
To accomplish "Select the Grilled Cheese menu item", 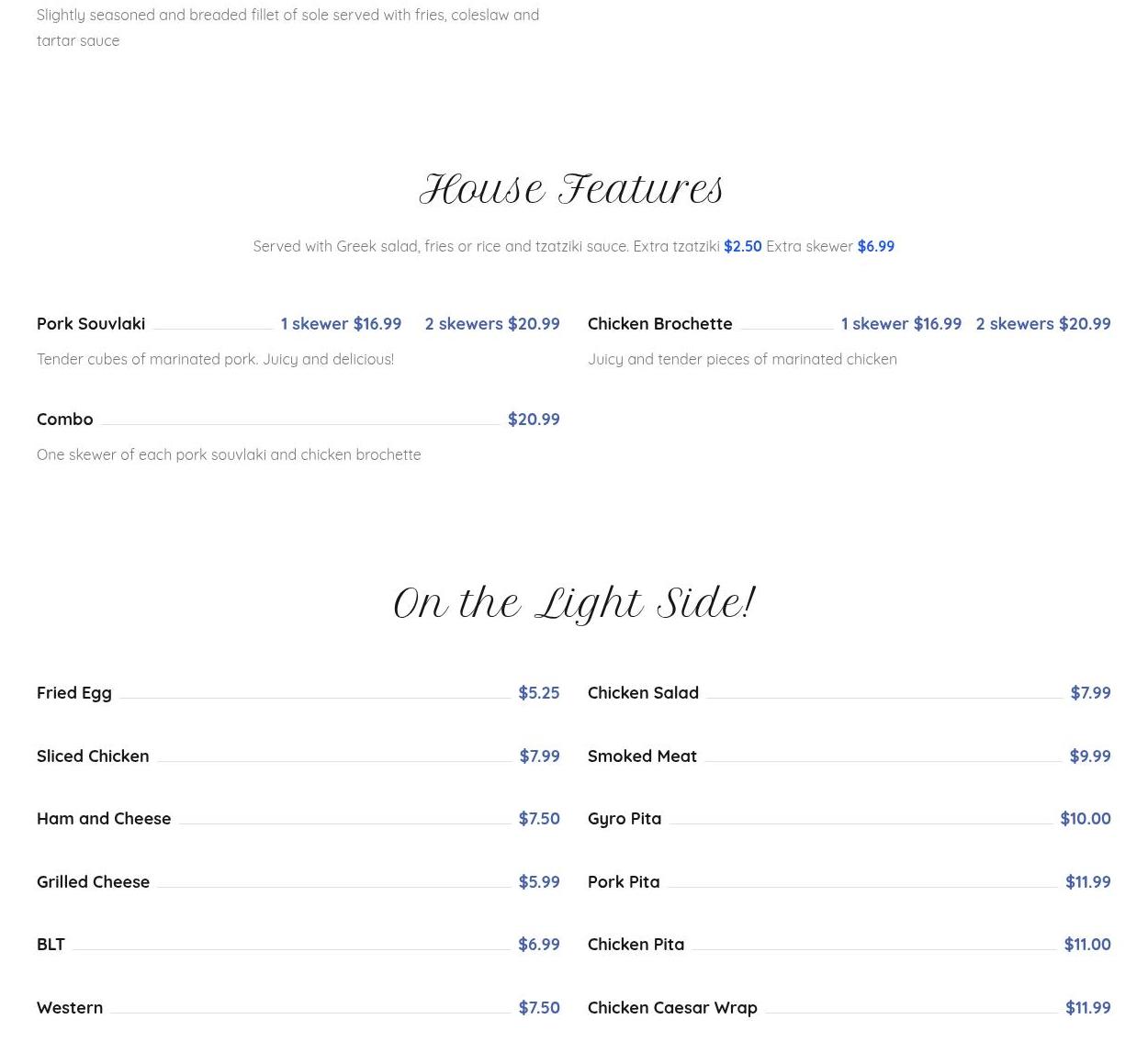I will pyautogui.click(x=93, y=882).
